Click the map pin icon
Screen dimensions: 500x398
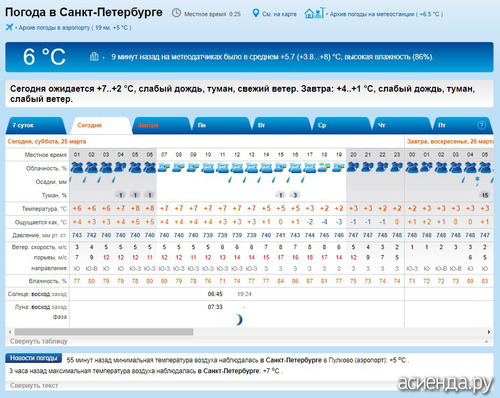[255, 13]
